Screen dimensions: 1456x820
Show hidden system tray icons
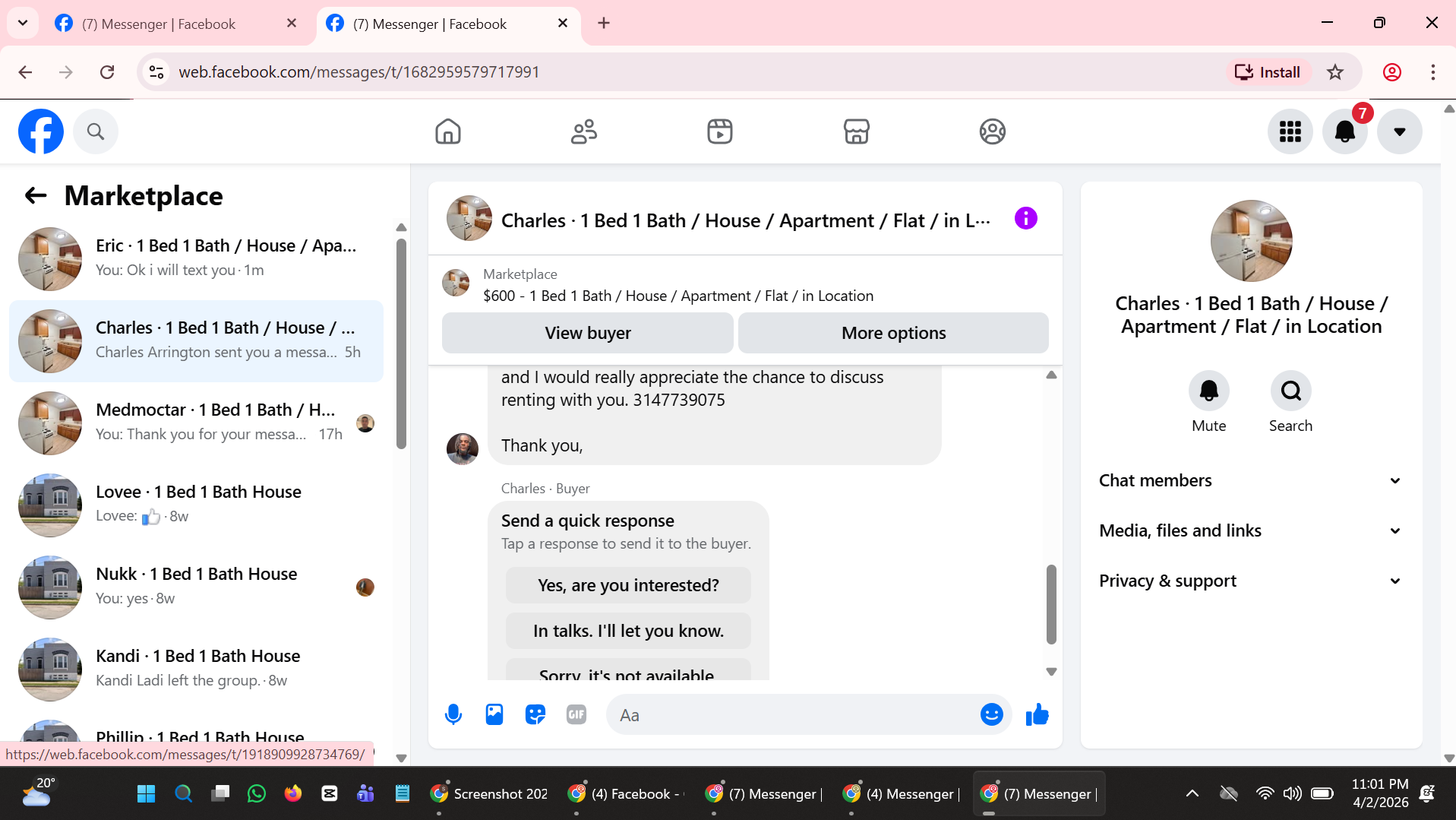click(1192, 794)
